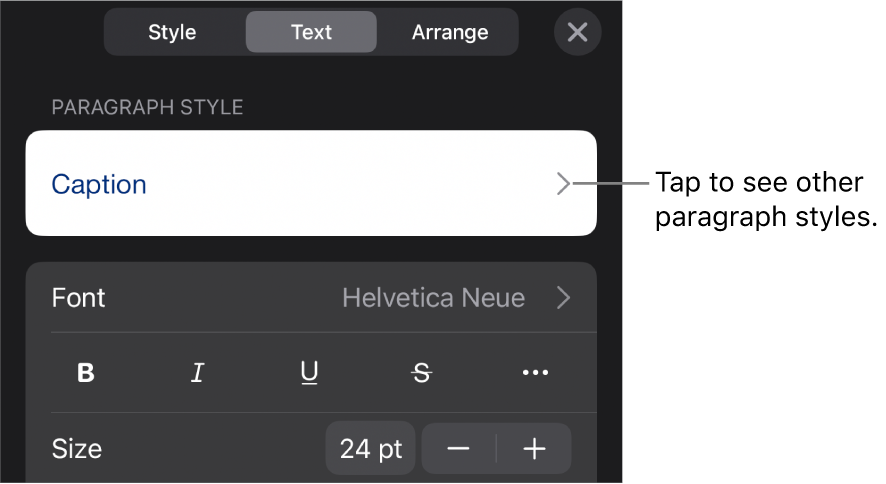This screenshot has width=886, height=484.
Task: Toggle bold text formatting
Action: (x=87, y=373)
